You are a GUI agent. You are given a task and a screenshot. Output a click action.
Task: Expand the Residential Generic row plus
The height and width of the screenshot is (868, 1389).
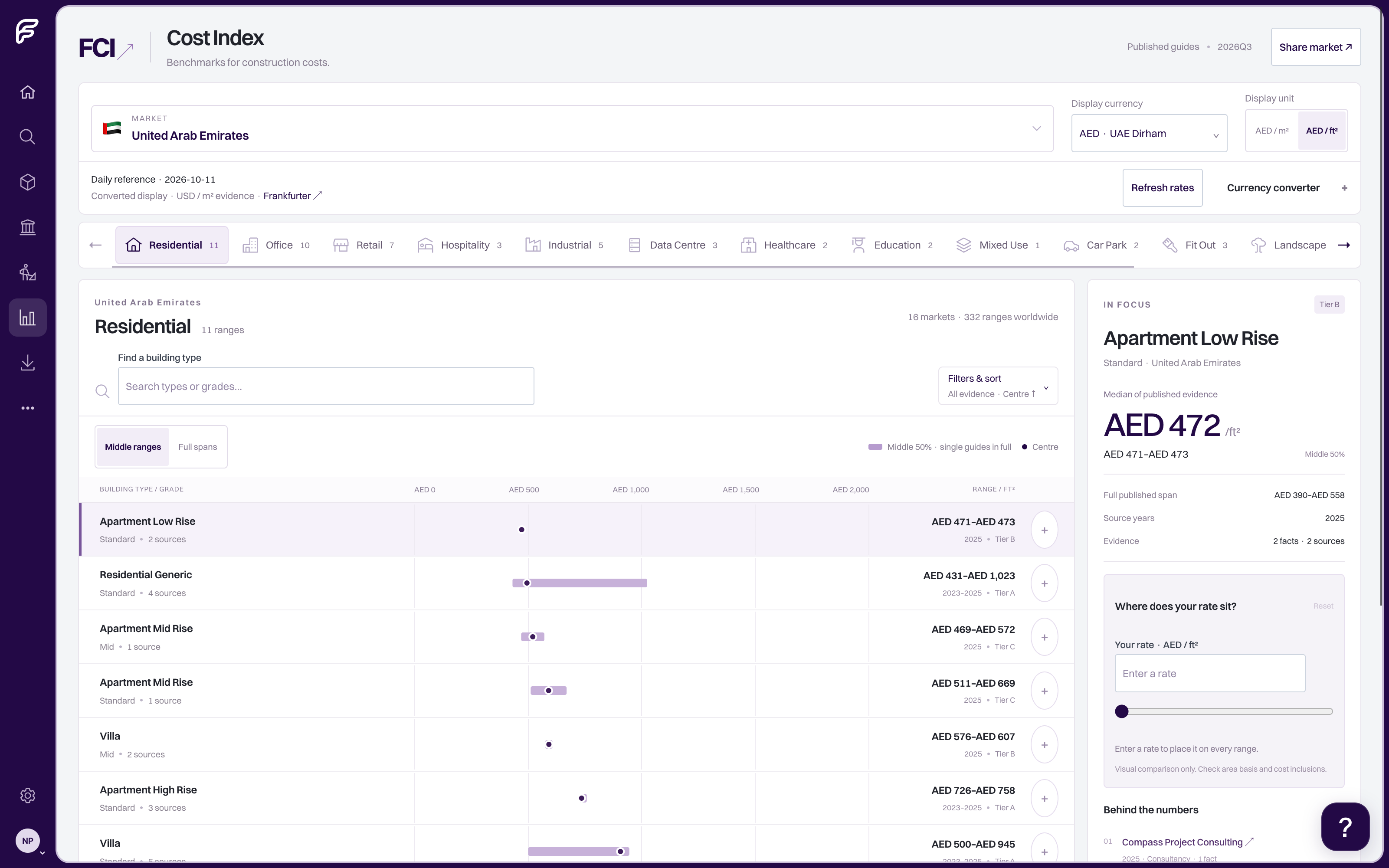click(x=1044, y=583)
